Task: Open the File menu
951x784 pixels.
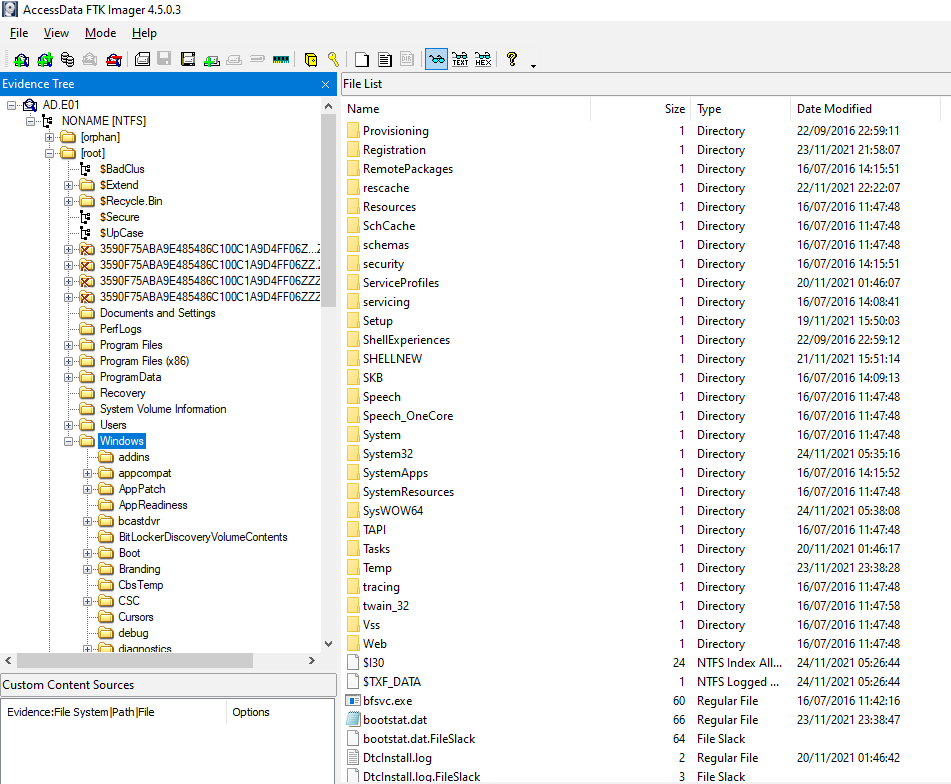Action: point(19,33)
